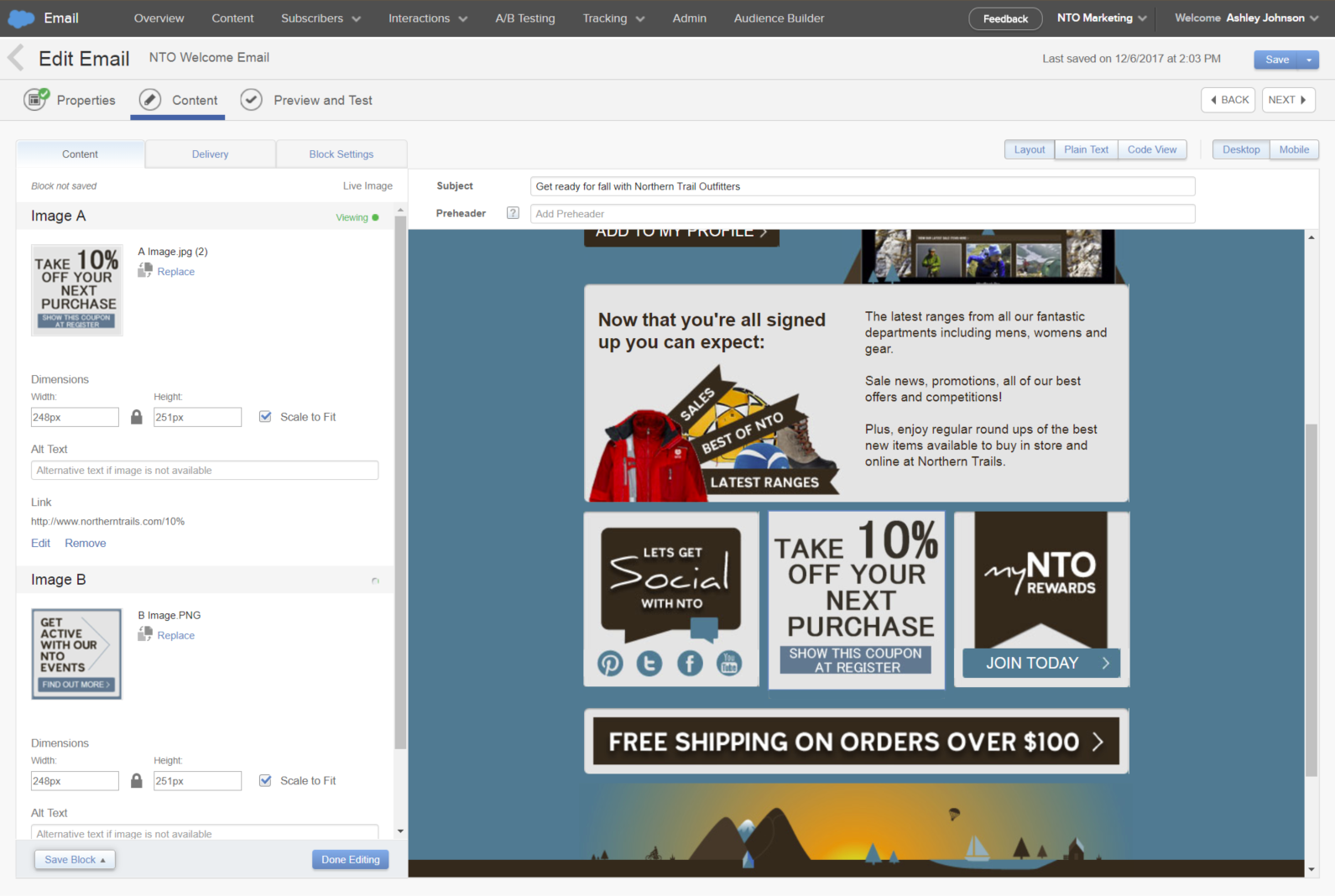Select the Mobile preview mode
The height and width of the screenshot is (896, 1335).
click(x=1294, y=149)
